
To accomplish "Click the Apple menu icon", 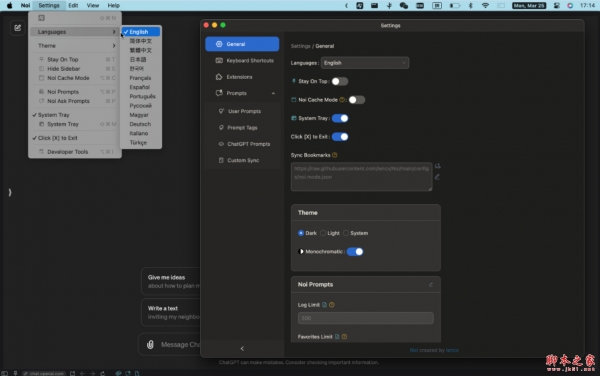I will (x=10, y=5).
